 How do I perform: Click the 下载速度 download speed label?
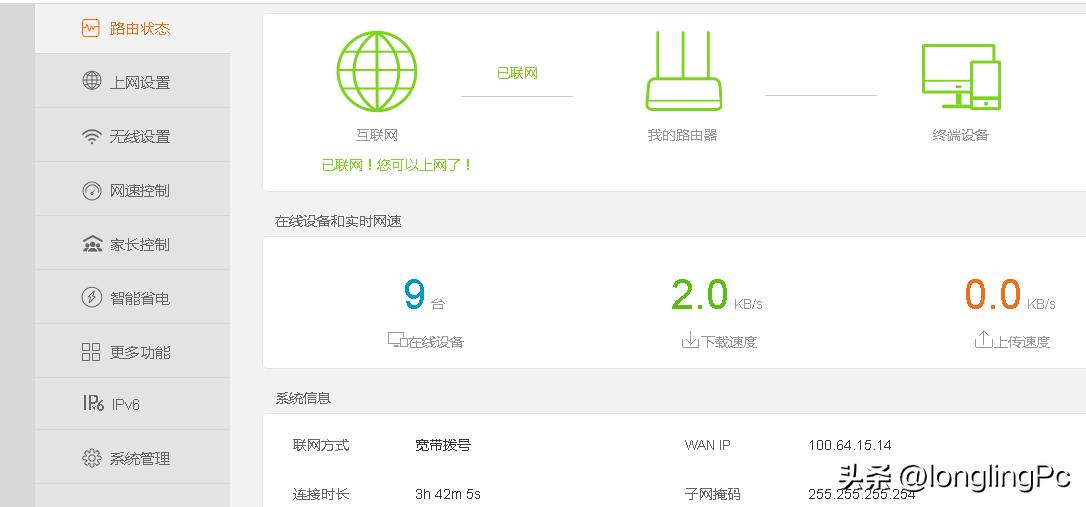(x=719, y=341)
